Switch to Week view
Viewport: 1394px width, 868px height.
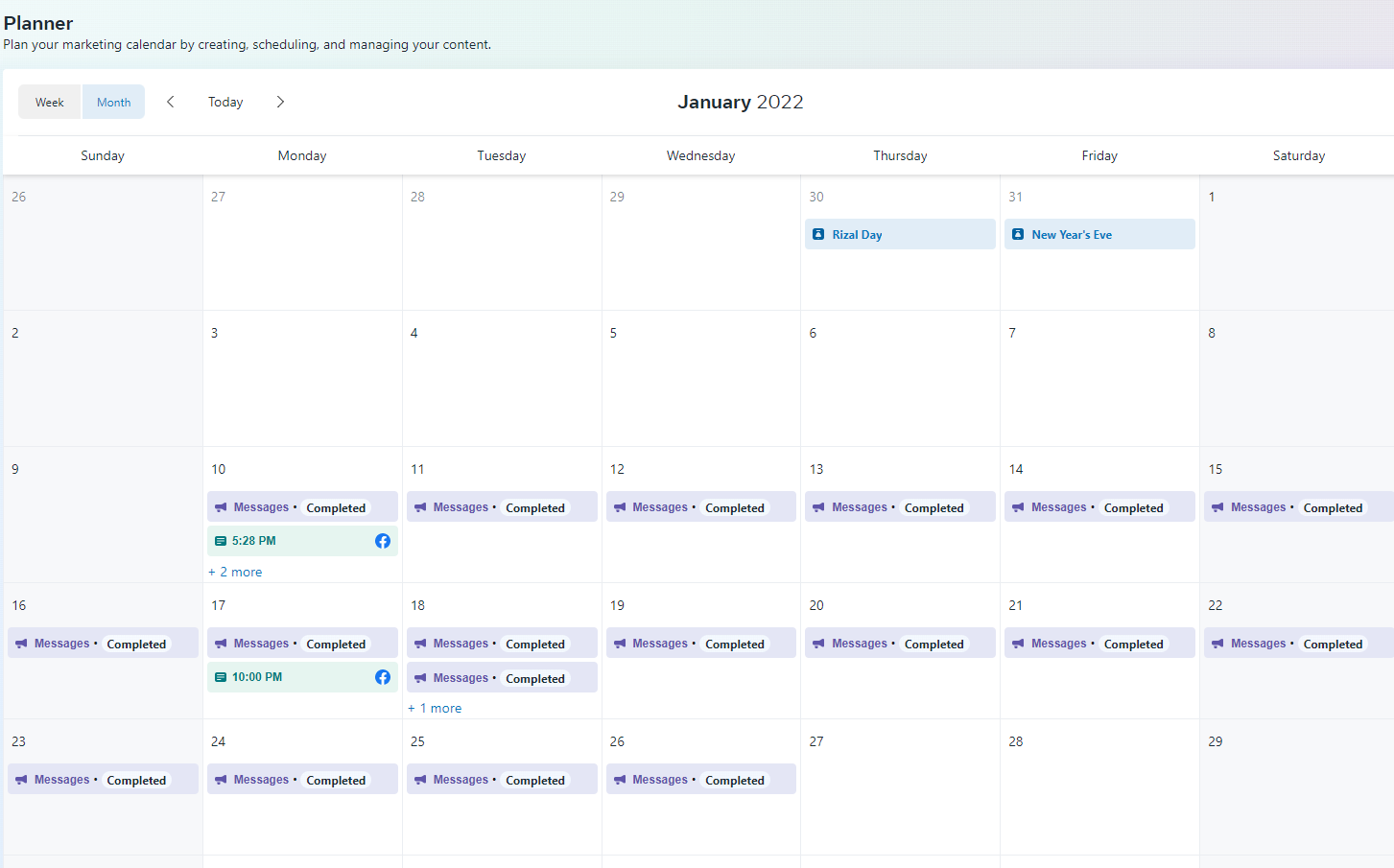click(50, 102)
